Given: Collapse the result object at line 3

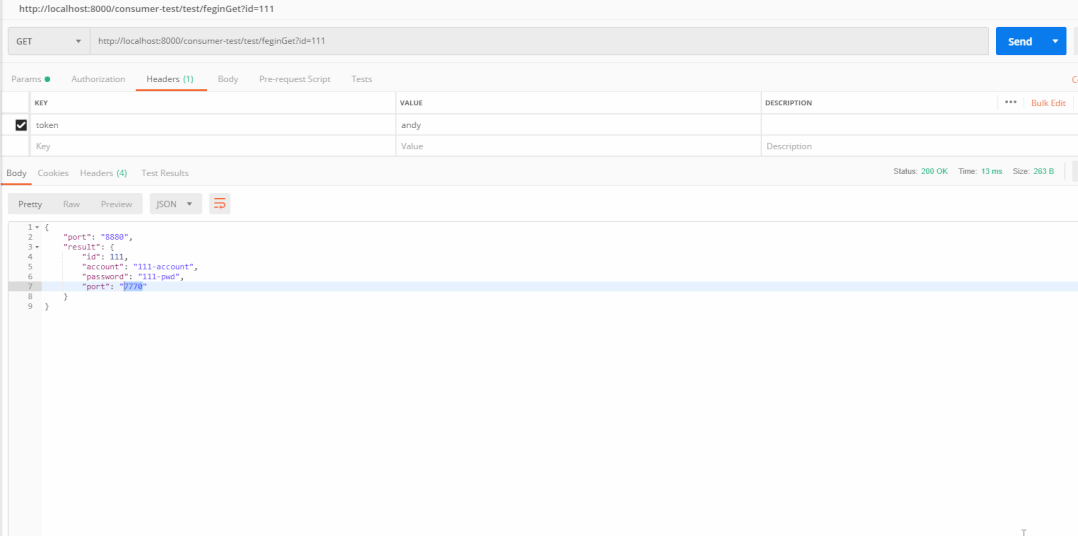Looking at the screenshot, I should tap(37, 247).
